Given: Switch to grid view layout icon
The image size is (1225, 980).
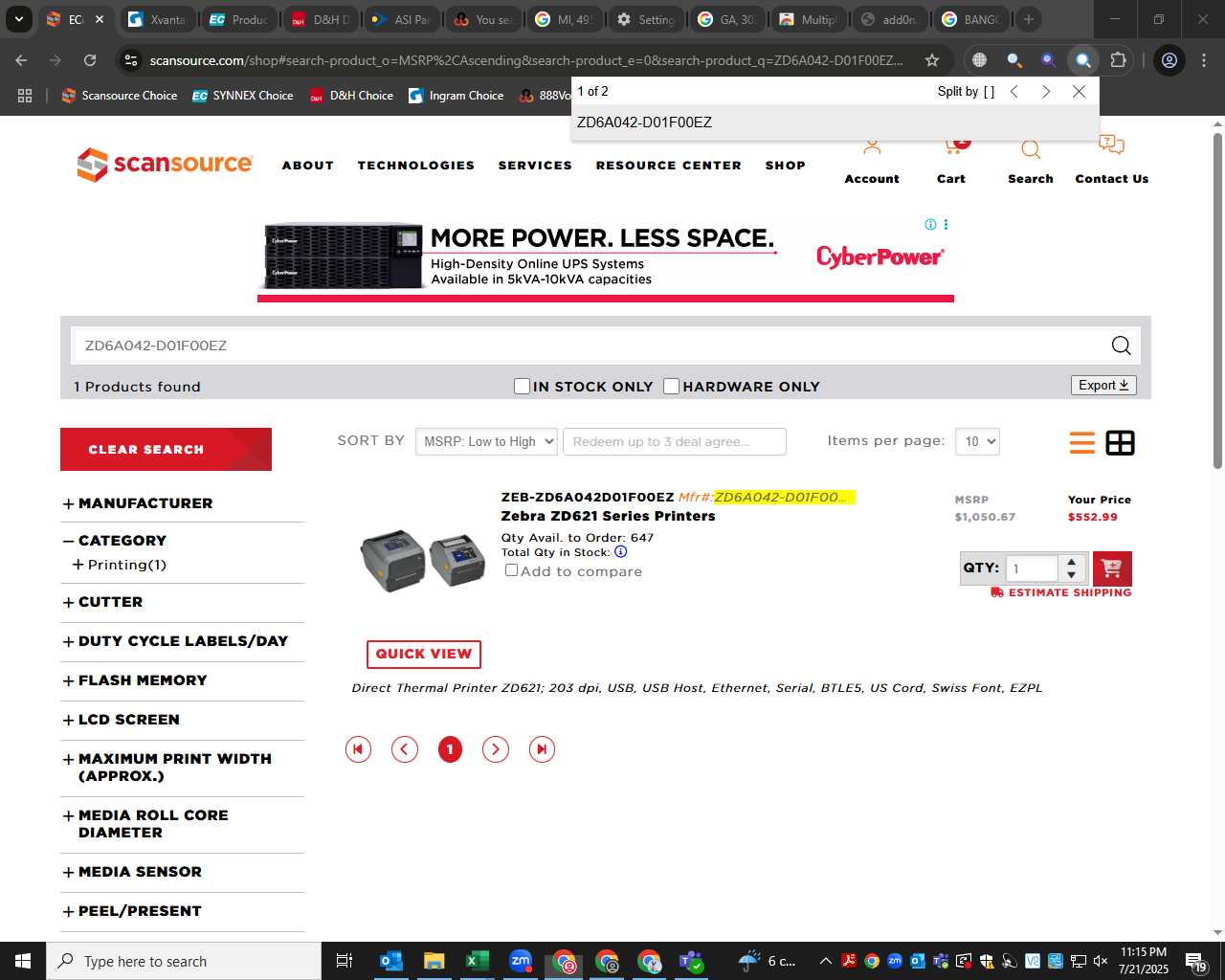Looking at the screenshot, I should 1120,442.
